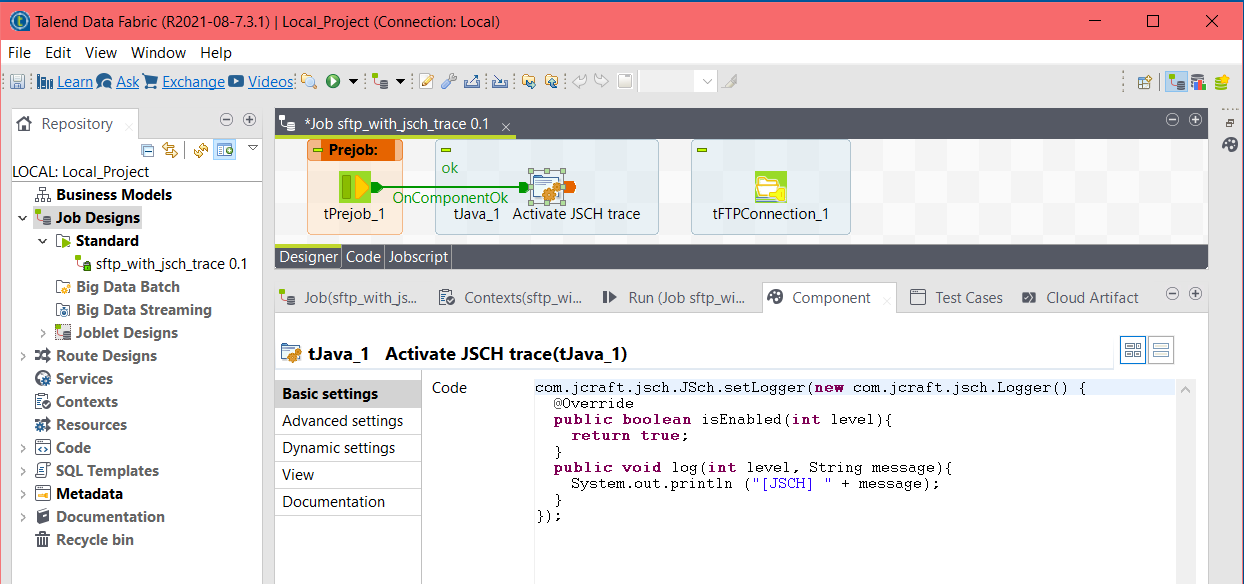Select Business Models in the tree
This screenshot has width=1244, height=584.
tap(114, 195)
